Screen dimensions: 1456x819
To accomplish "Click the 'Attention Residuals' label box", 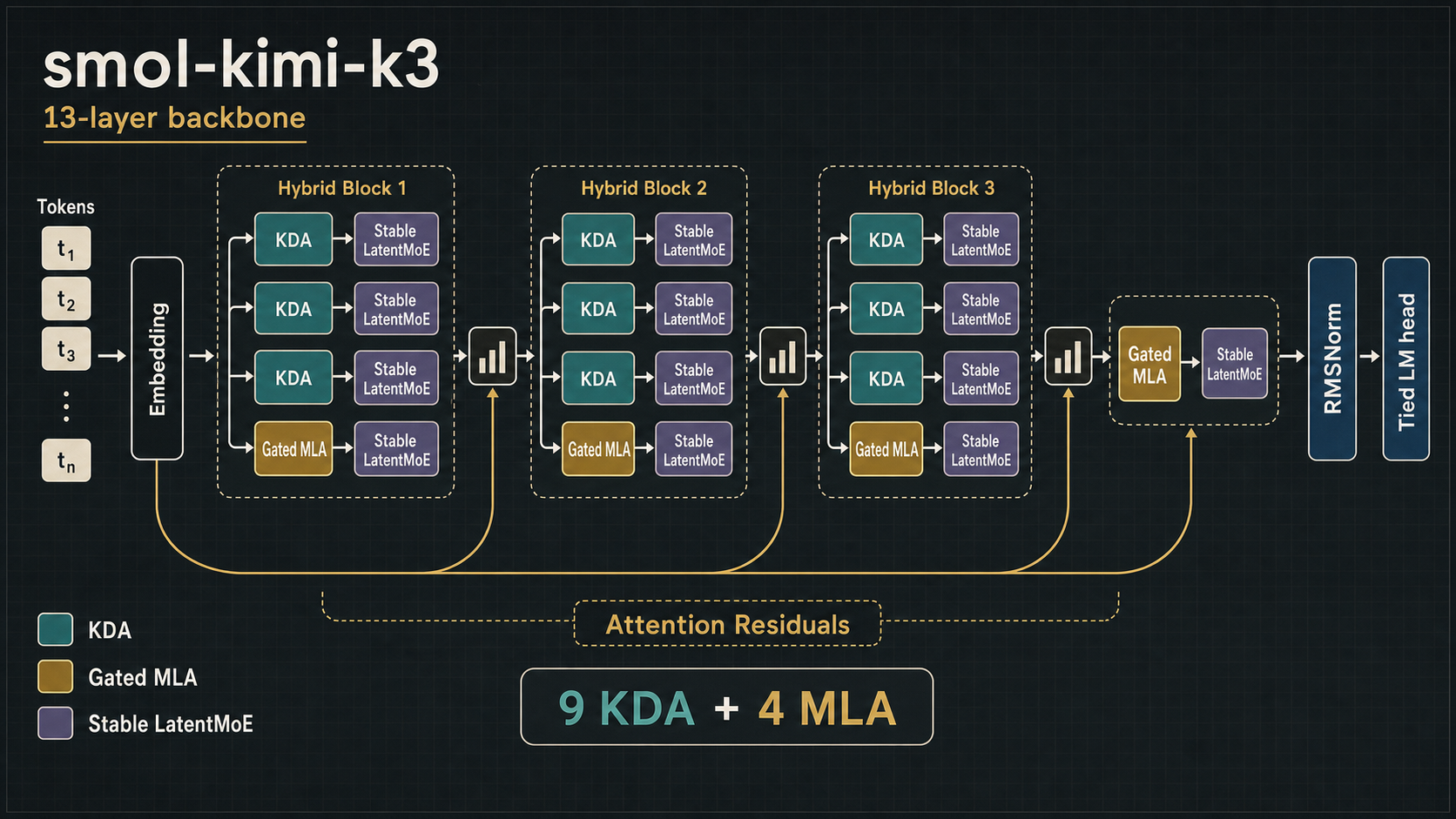I will pos(728,624).
